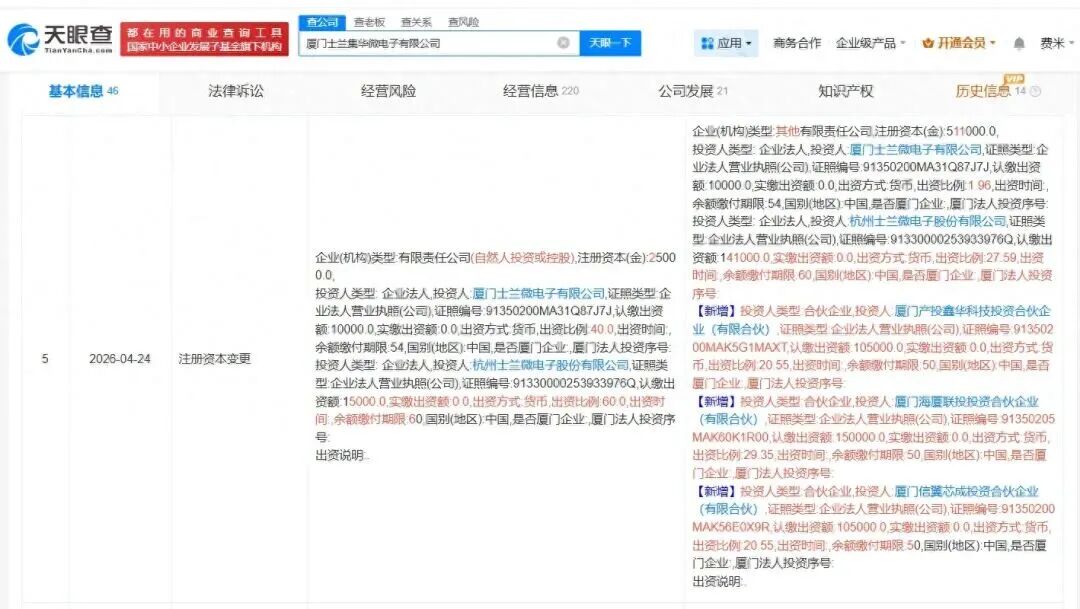The height and width of the screenshot is (609, 1080).
Task: Open the 知识产权 tab
Action: pos(845,91)
